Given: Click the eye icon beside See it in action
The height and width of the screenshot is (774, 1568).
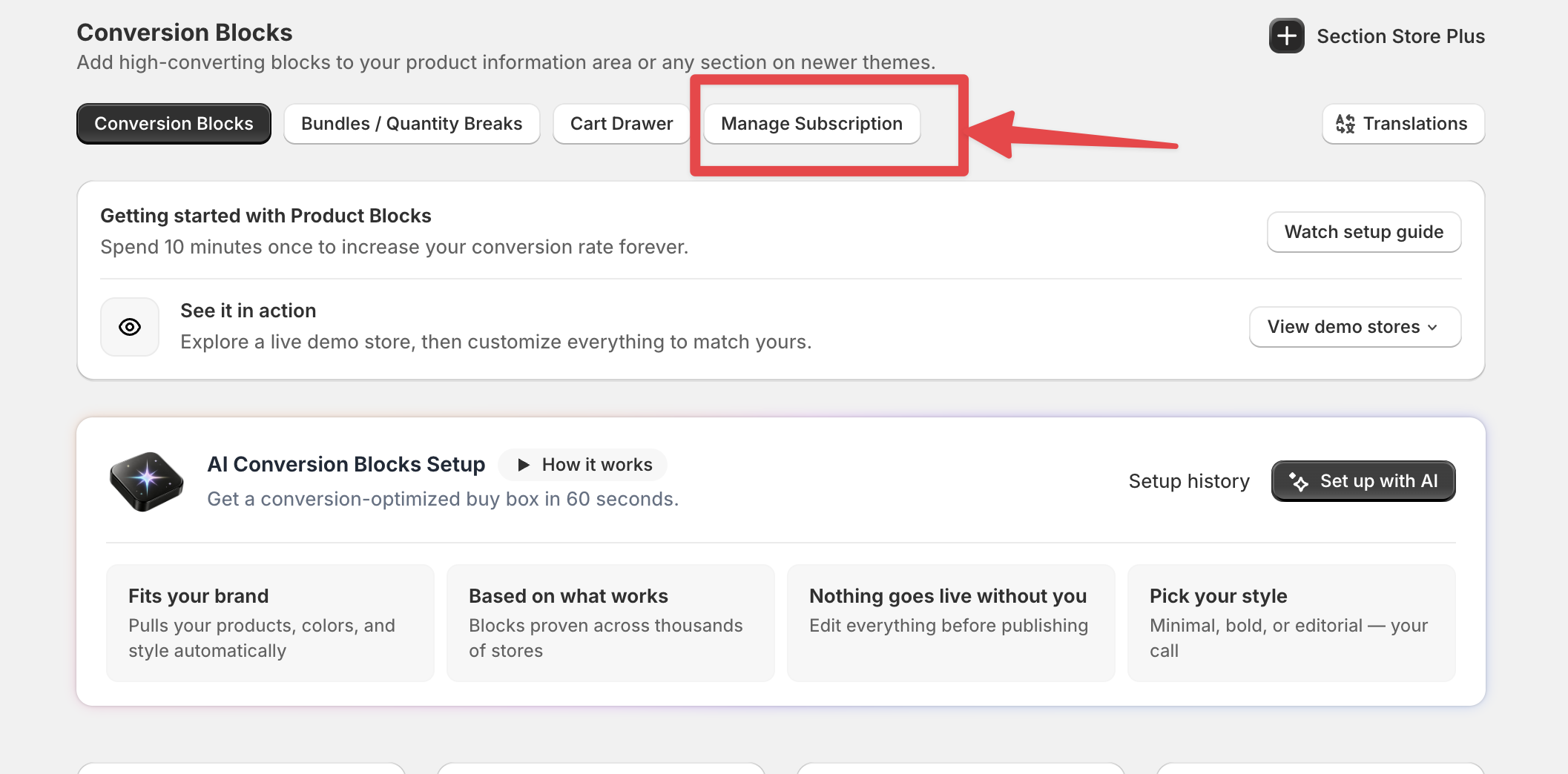Looking at the screenshot, I should tap(130, 327).
